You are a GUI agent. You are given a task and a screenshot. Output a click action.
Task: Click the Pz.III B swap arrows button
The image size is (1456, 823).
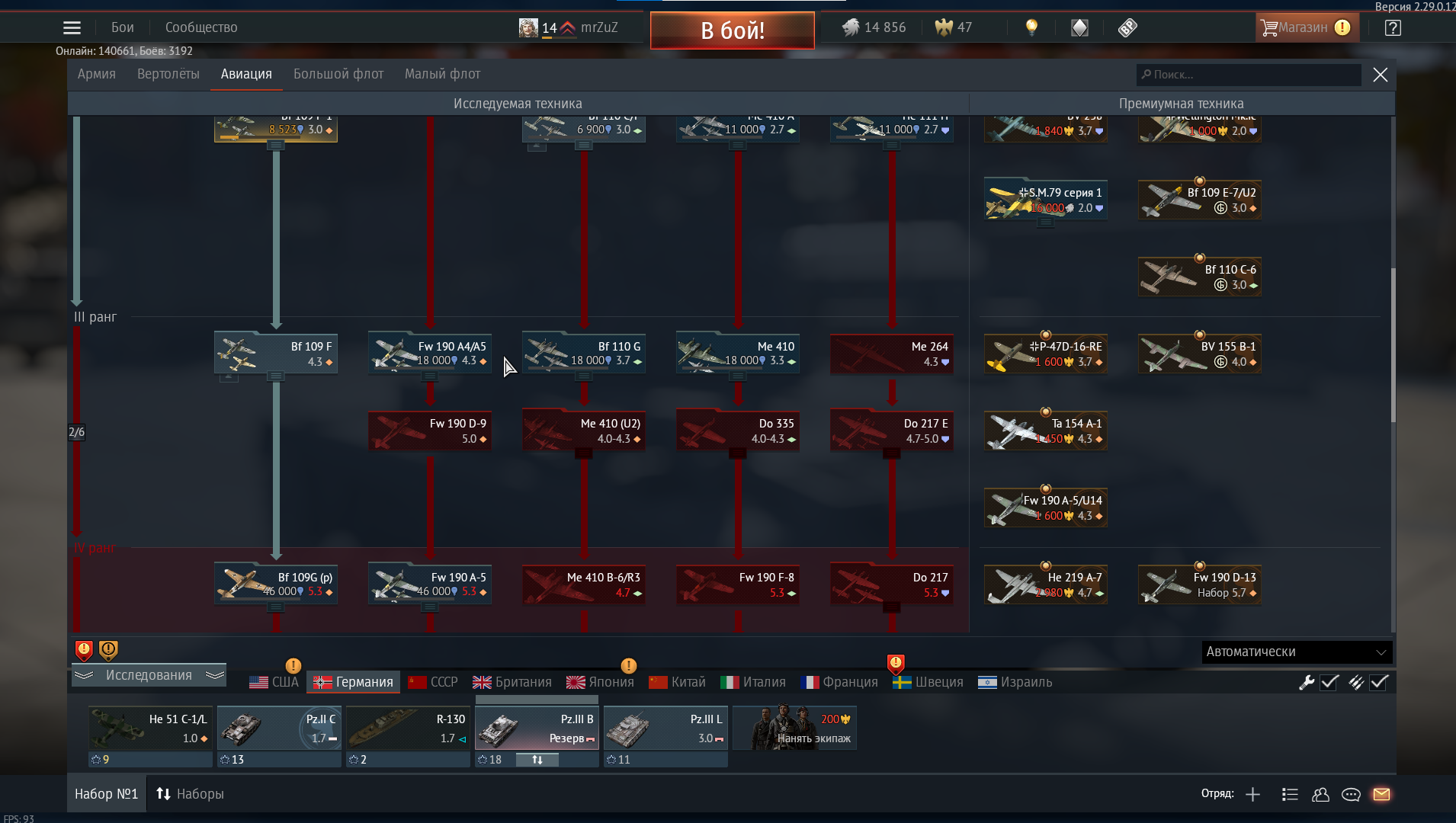point(537,760)
